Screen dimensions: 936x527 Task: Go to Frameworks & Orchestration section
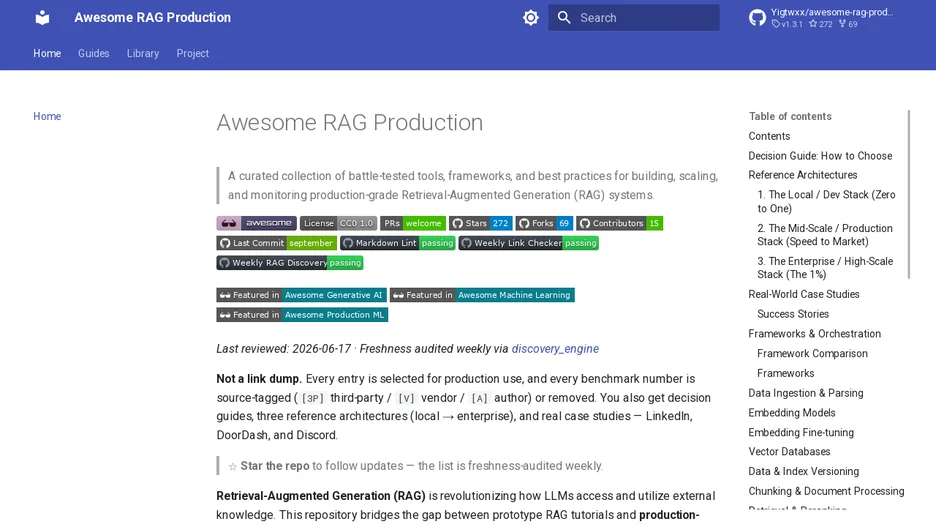click(x=815, y=334)
